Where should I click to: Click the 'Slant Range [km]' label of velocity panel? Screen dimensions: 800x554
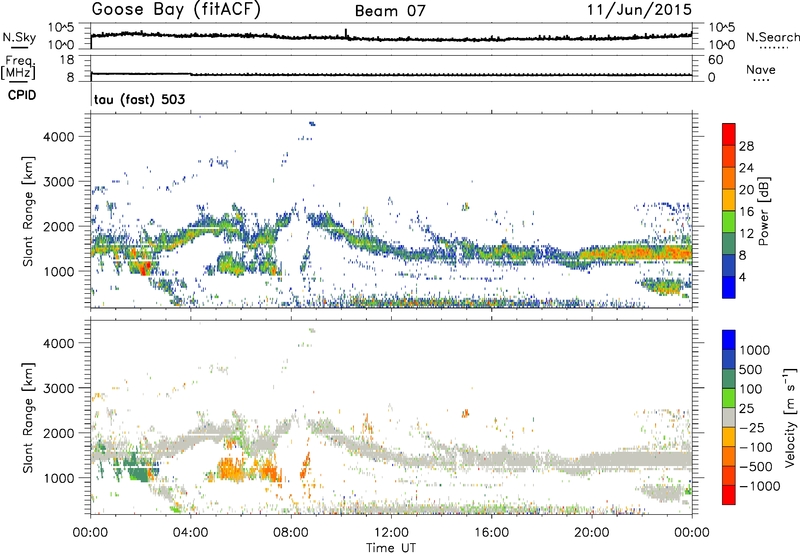point(28,418)
